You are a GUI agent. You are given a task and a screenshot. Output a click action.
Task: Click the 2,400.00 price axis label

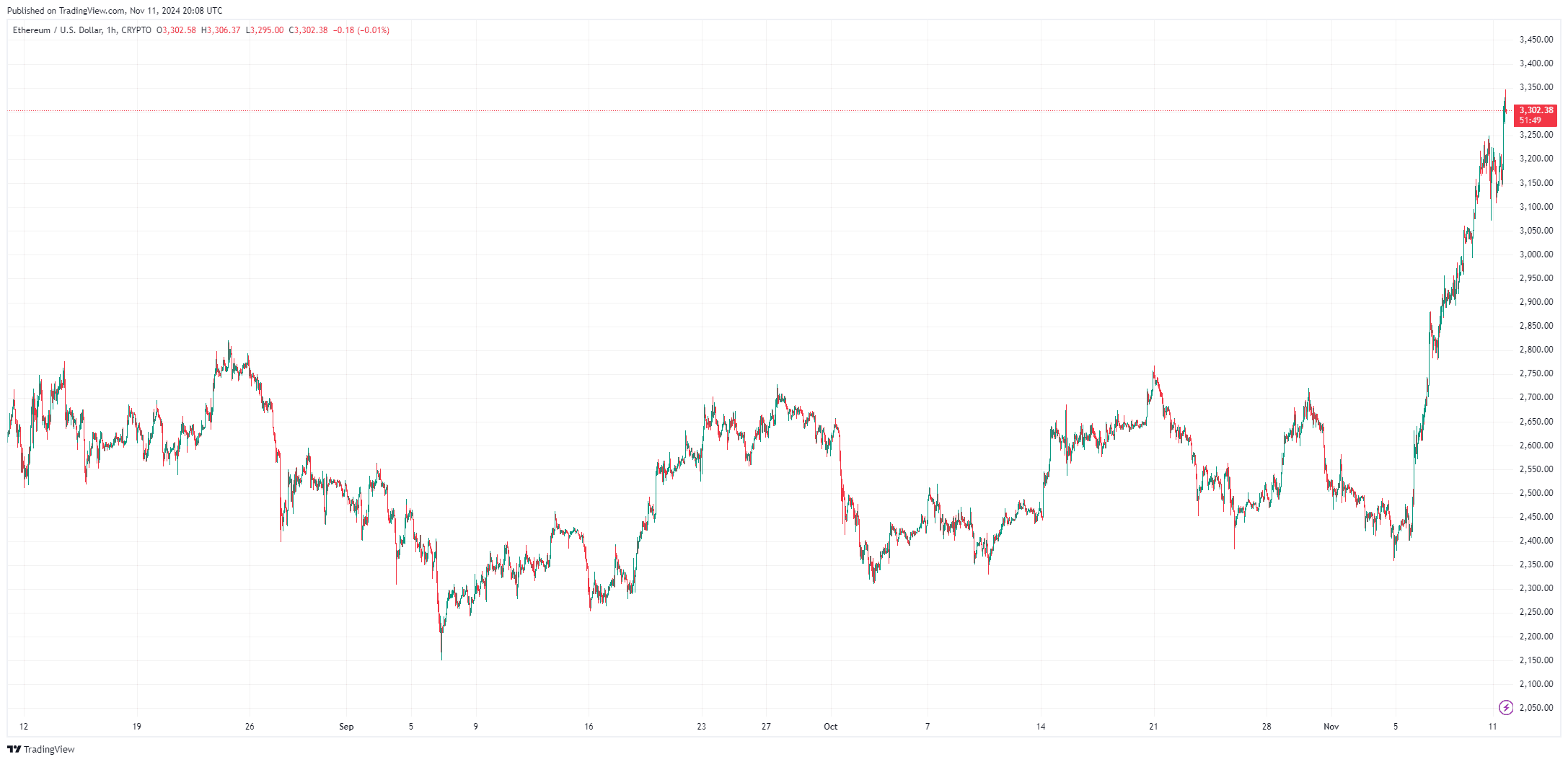(x=1536, y=541)
